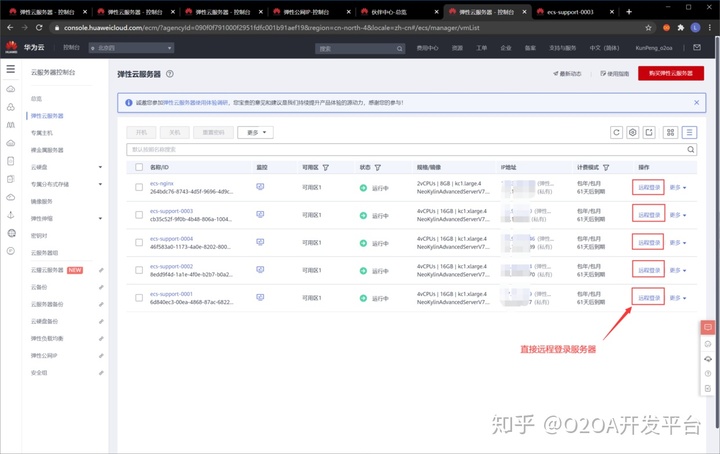Click 远程登录 for ecs-nginx
This screenshot has height=454, width=720.
click(x=648, y=187)
